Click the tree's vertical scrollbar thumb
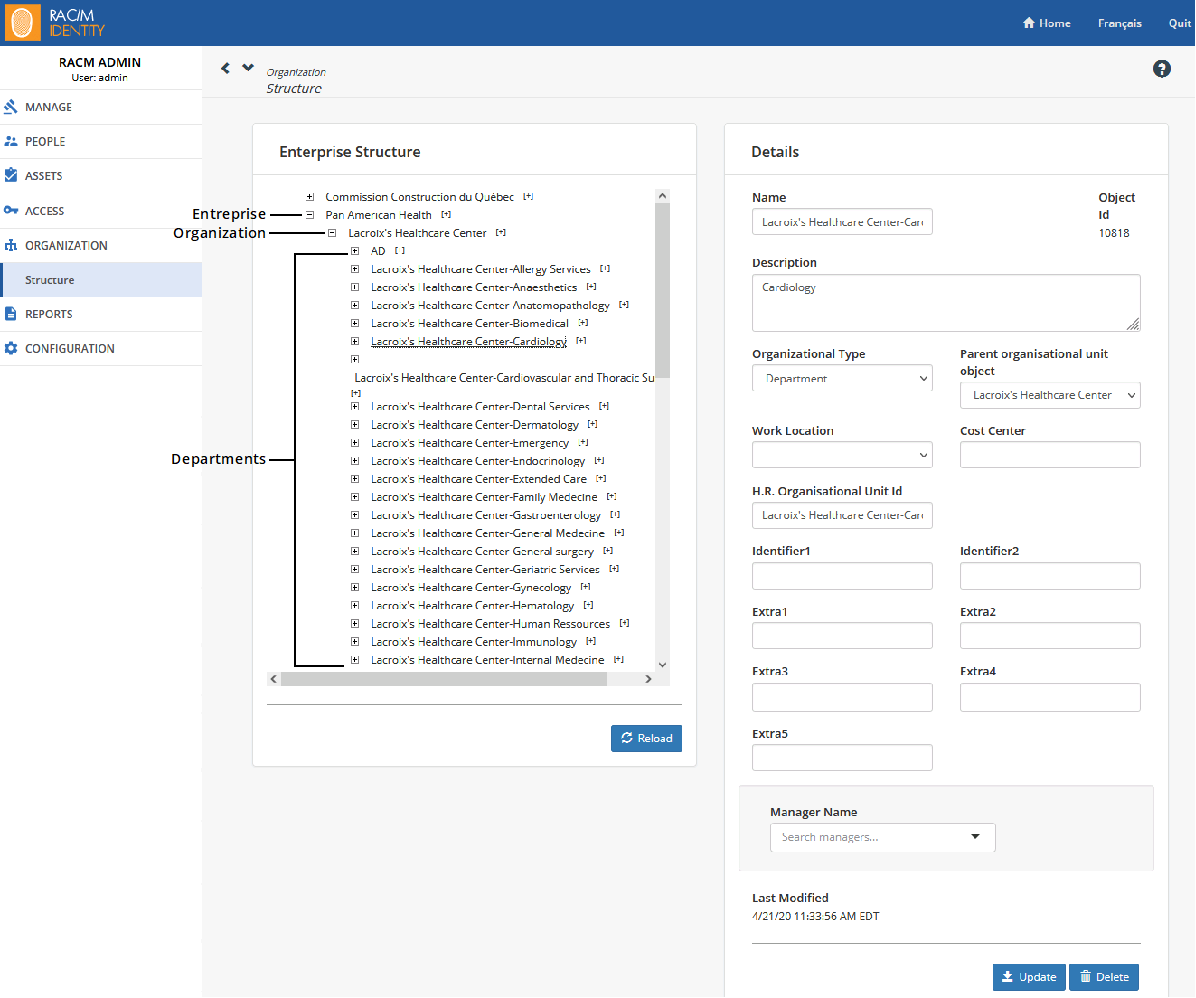1196x998 pixels. pos(662,290)
